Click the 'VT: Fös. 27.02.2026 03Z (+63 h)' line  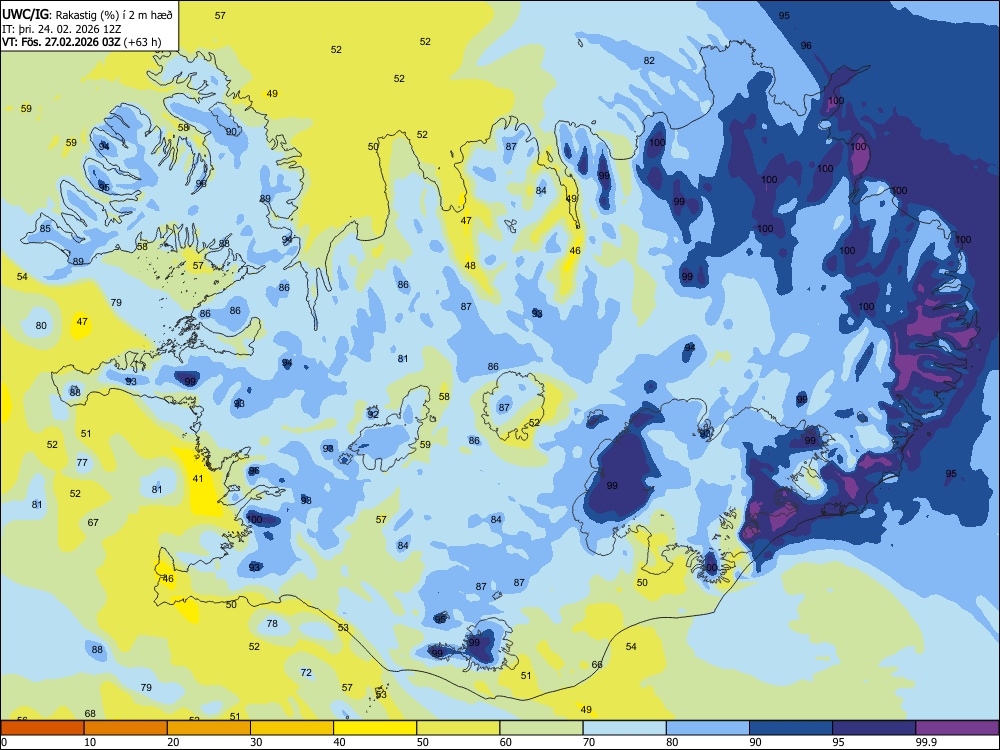pyautogui.click(x=82, y=42)
